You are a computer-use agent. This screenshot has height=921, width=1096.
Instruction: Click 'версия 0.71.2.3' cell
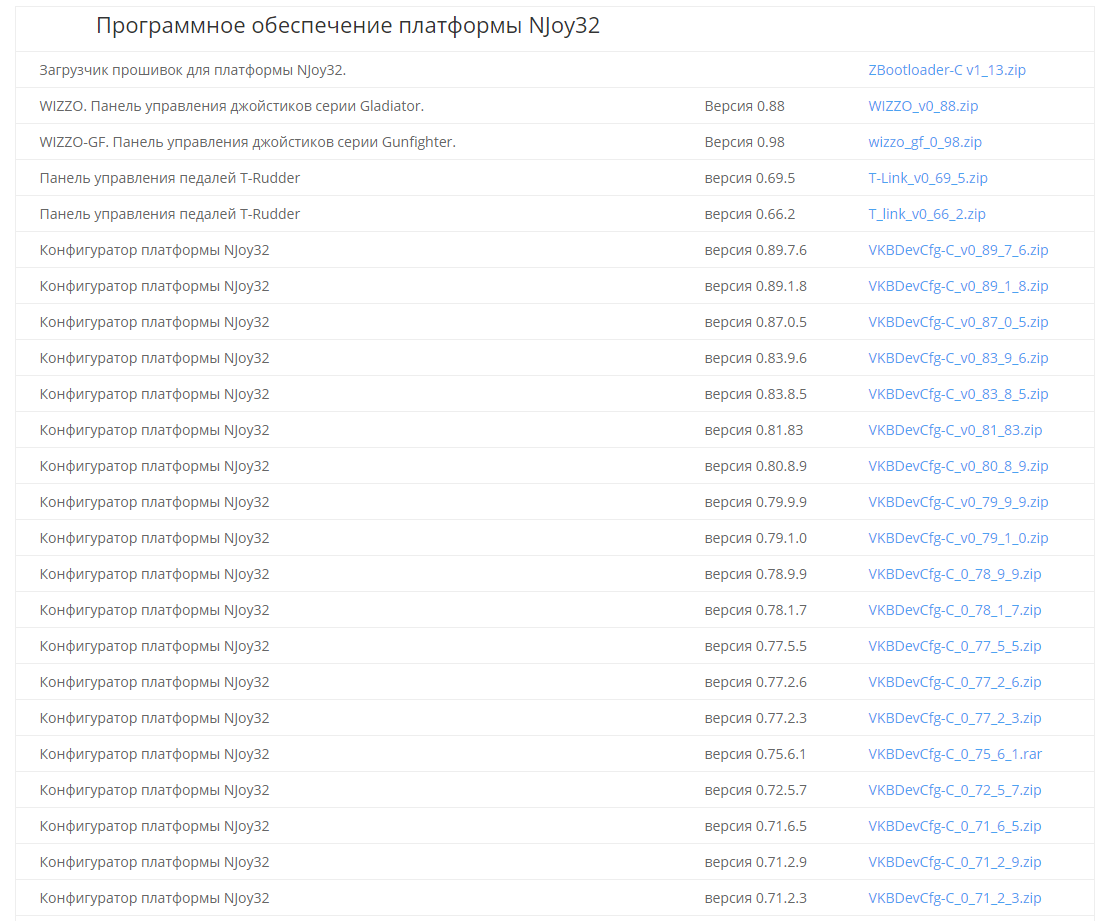click(x=755, y=898)
